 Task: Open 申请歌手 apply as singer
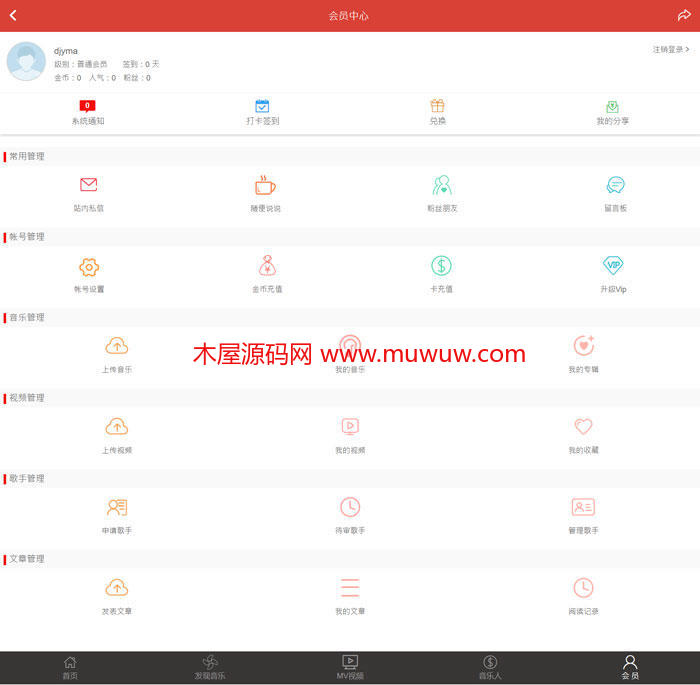[117, 507]
